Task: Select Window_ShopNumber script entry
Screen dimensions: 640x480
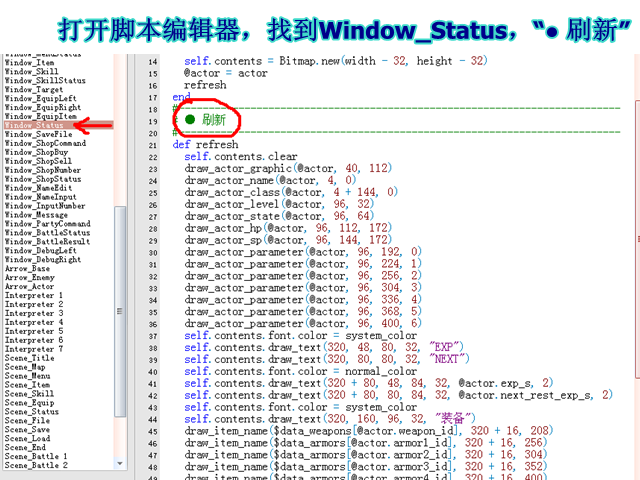Action: (43, 170)
